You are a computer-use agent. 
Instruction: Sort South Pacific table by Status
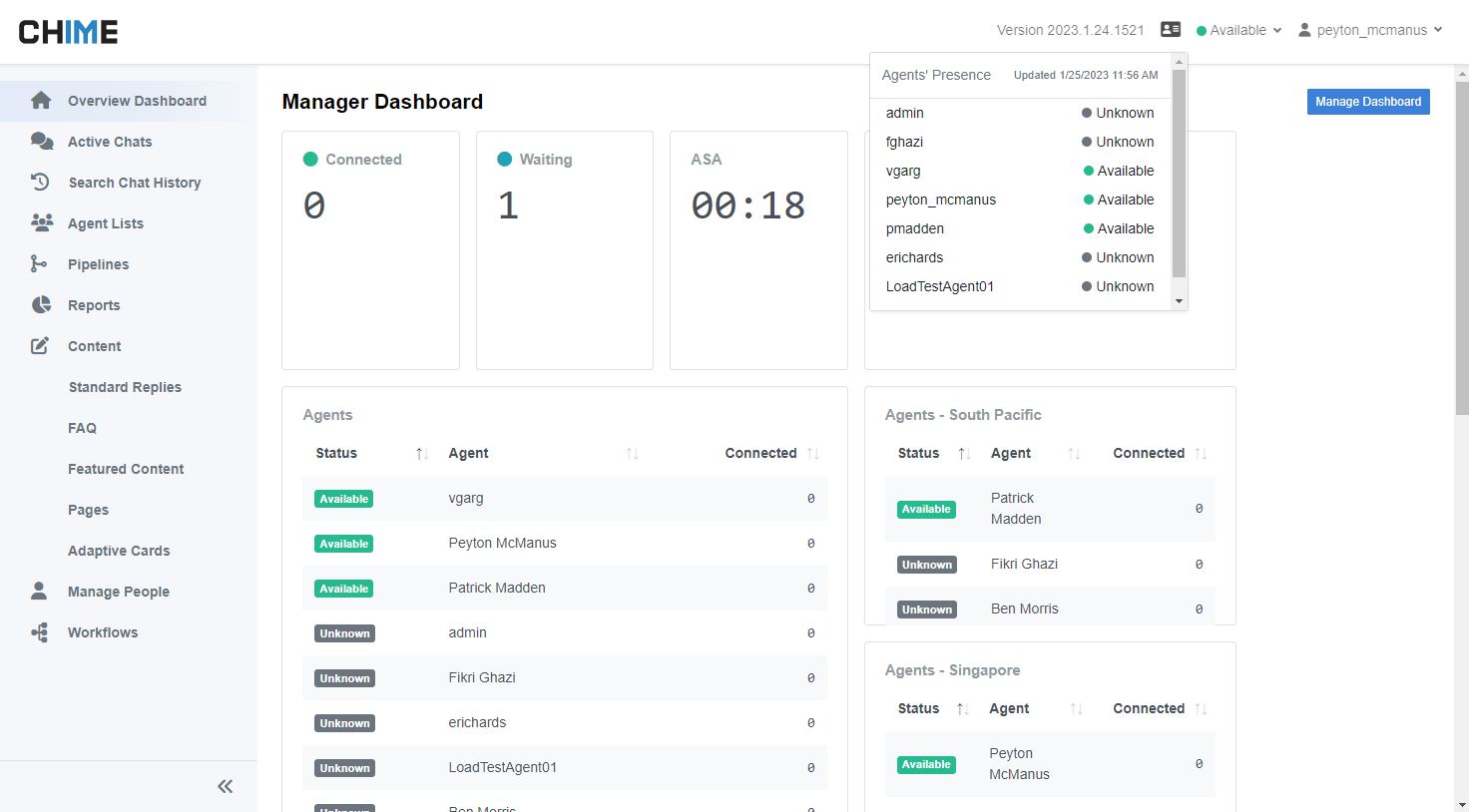(963, 454)
